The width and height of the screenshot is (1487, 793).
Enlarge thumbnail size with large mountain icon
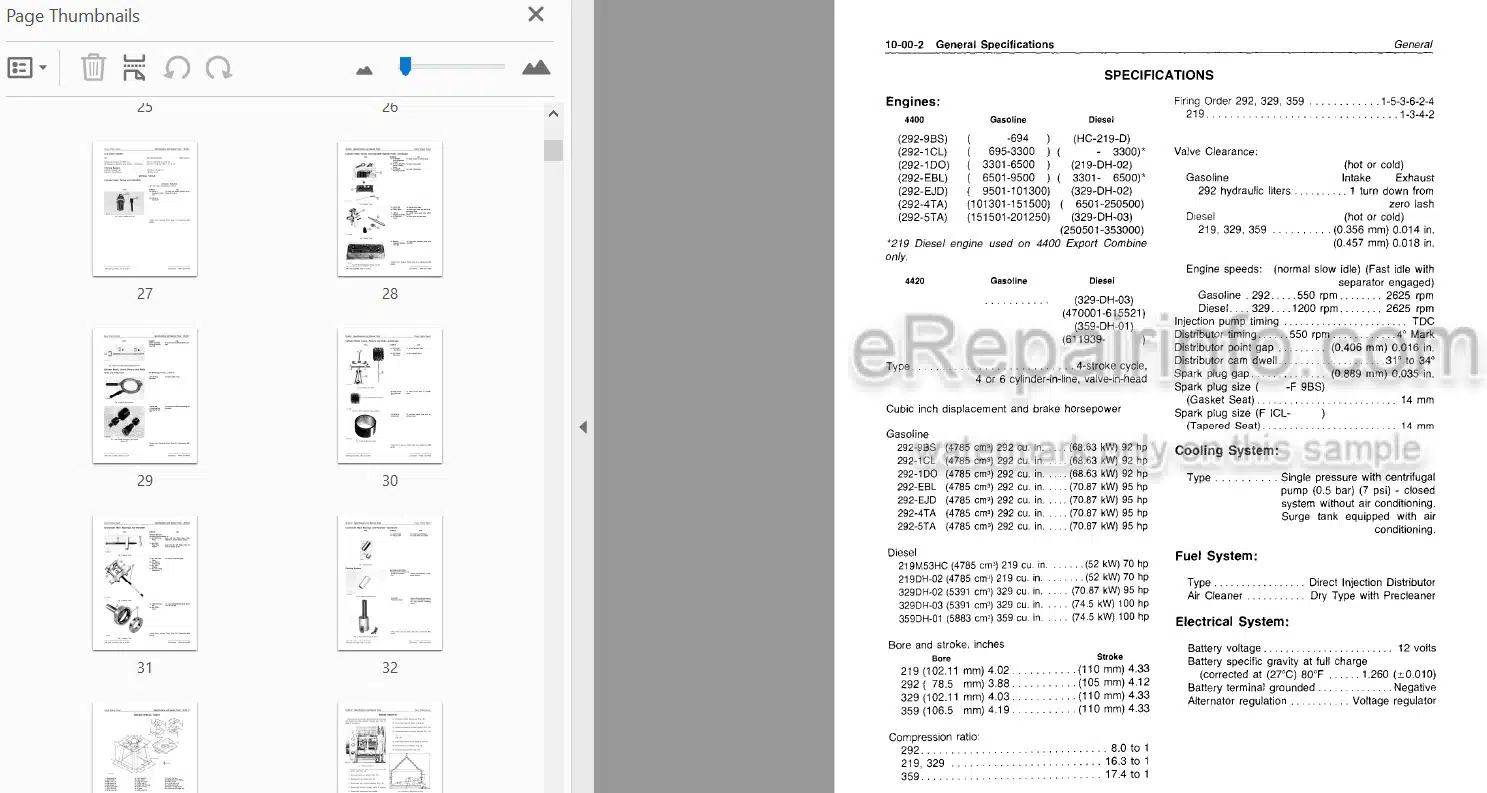pos(536,68)
